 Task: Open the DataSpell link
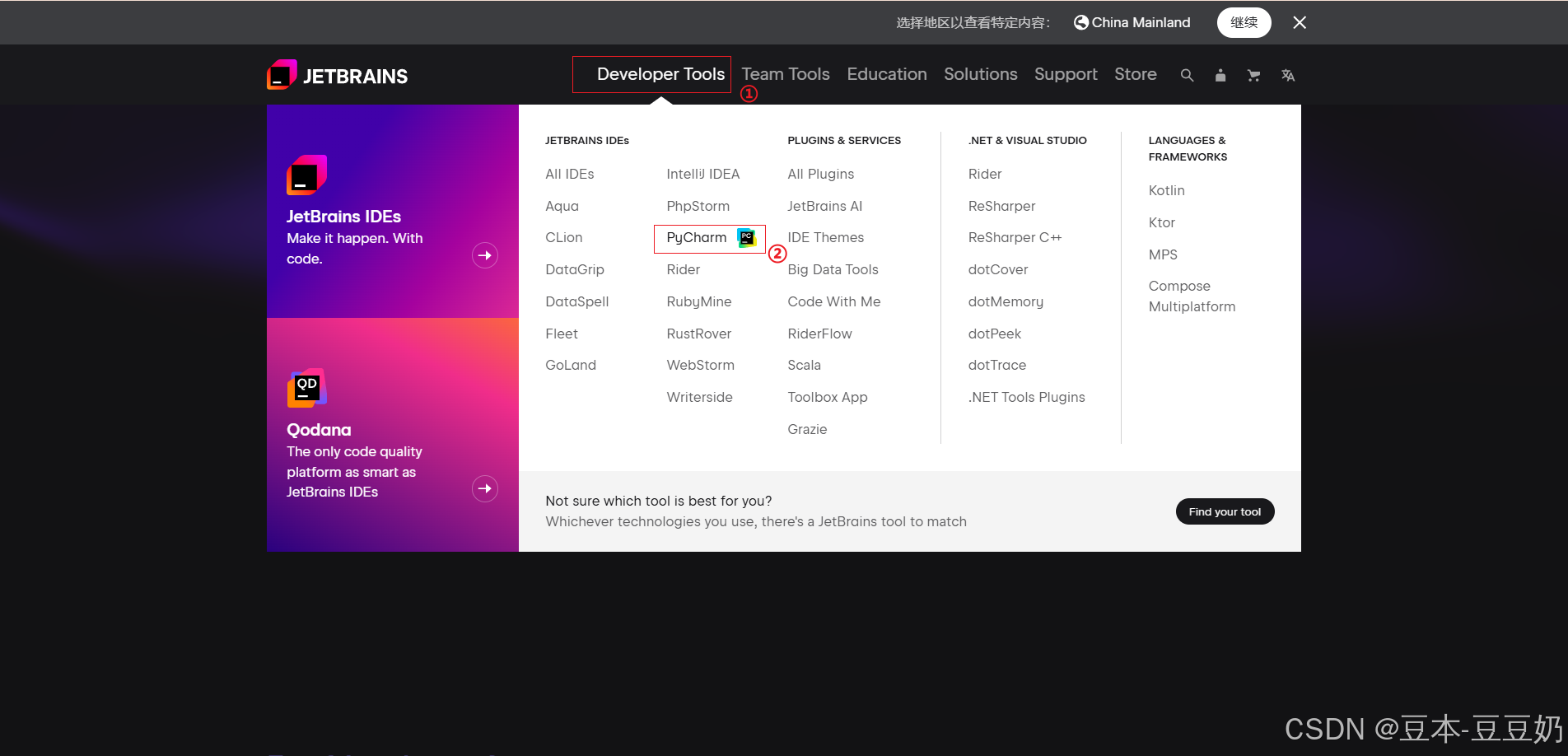click(x=577, y=301)
